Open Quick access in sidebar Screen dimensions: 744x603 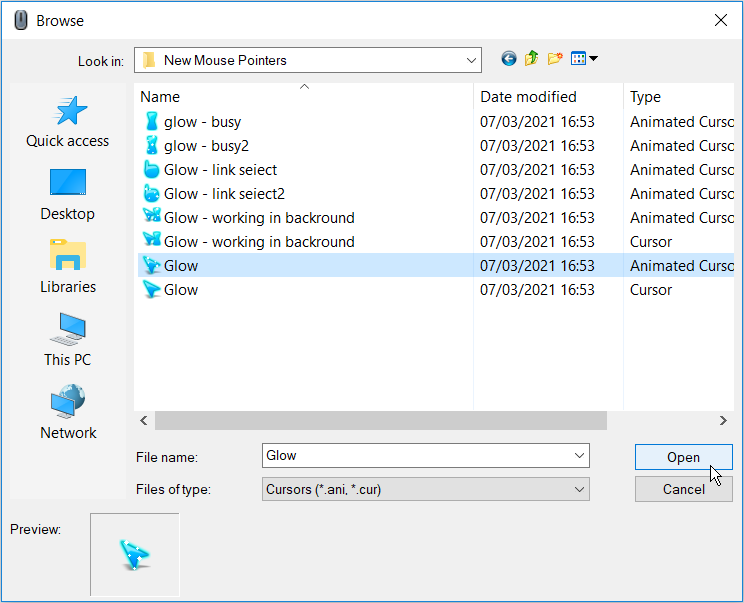point(68,122)
